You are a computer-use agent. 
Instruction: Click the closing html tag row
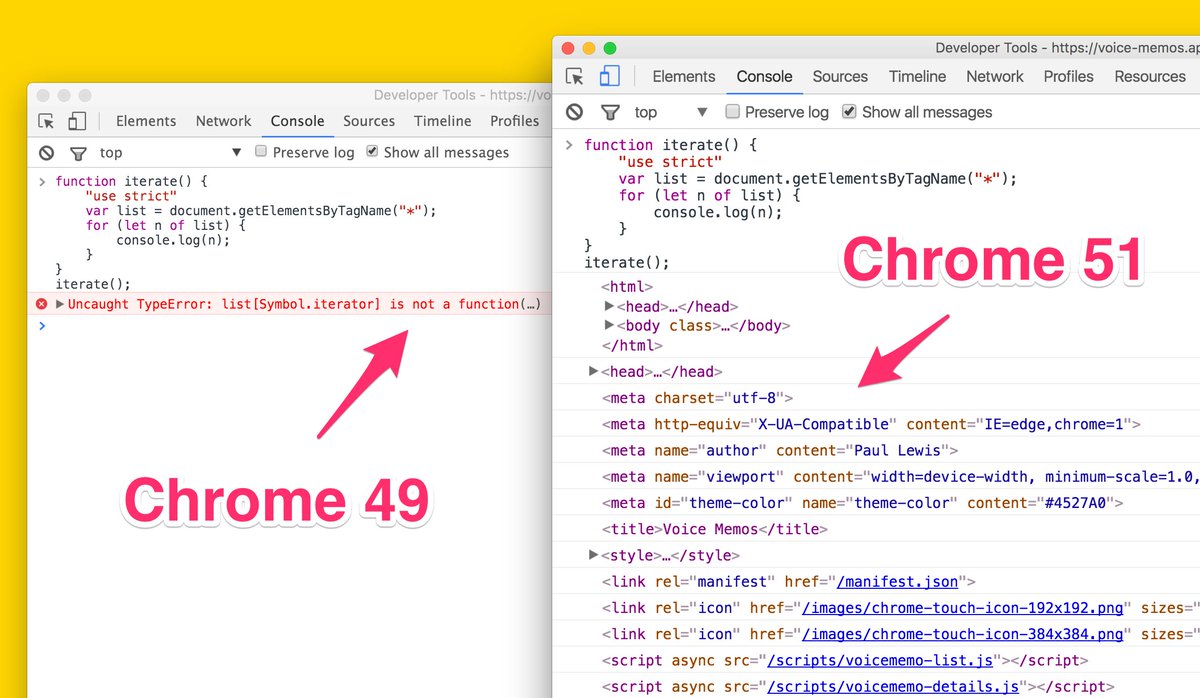coord(632,345)
